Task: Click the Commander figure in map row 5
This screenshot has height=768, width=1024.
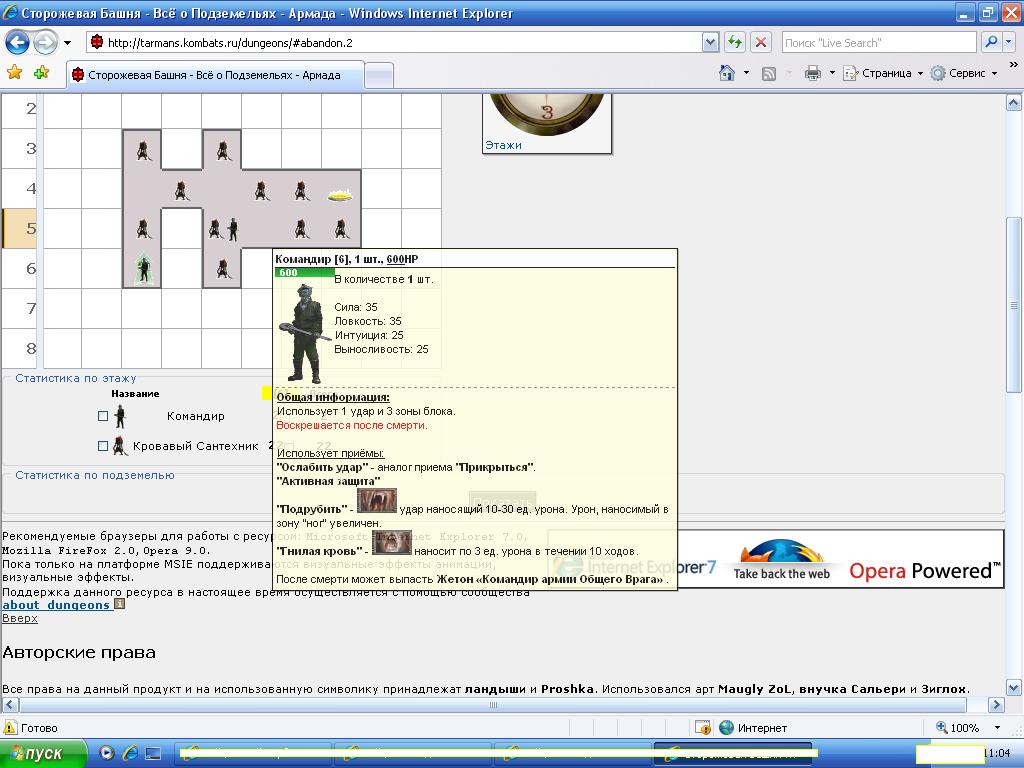Action: point(233,229)
